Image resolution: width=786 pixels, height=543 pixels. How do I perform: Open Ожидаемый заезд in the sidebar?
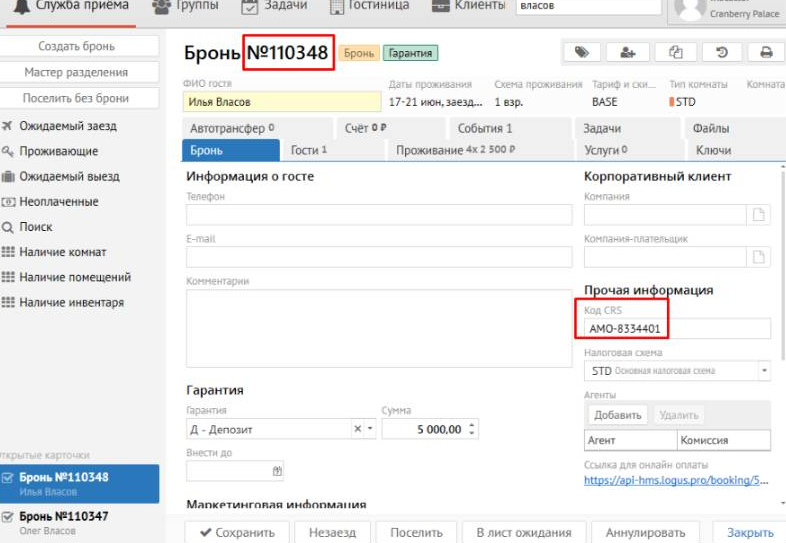(x=67, y=126)
